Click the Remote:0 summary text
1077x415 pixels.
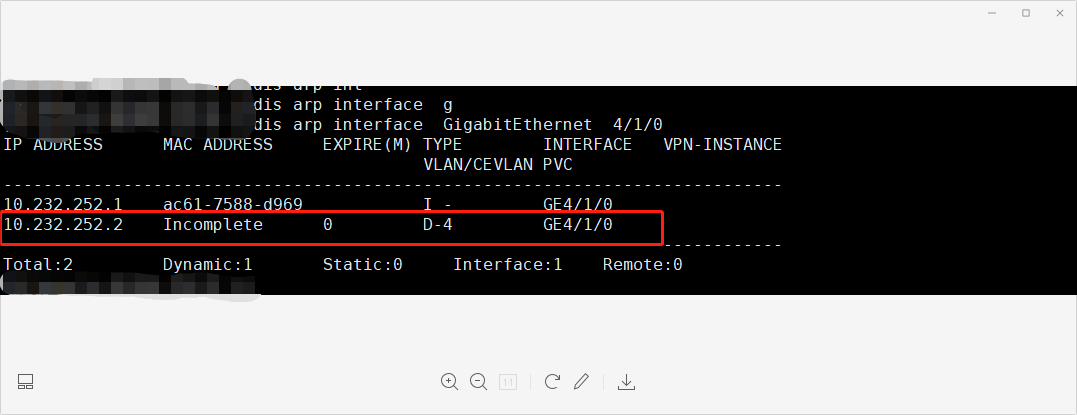642,265
